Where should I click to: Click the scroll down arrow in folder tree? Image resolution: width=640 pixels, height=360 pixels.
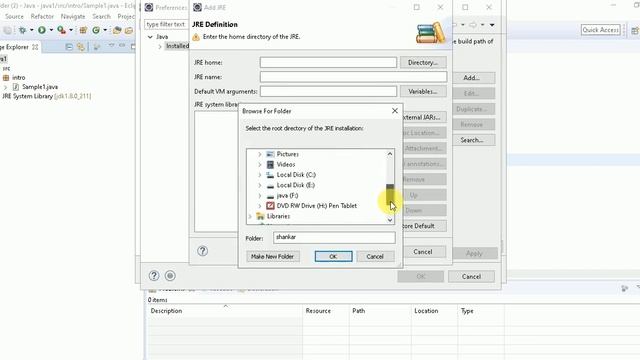click(x=390, y=220)
